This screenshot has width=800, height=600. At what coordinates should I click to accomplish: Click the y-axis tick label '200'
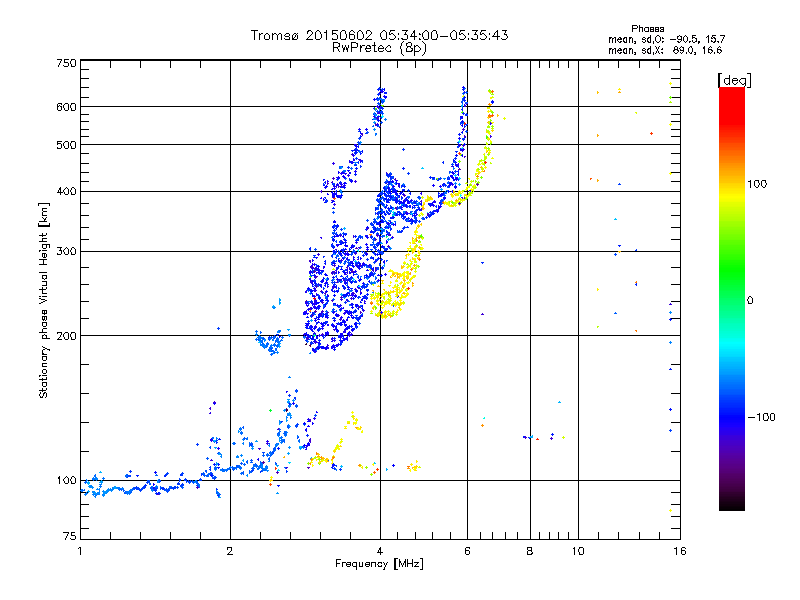tap(66, 336)
